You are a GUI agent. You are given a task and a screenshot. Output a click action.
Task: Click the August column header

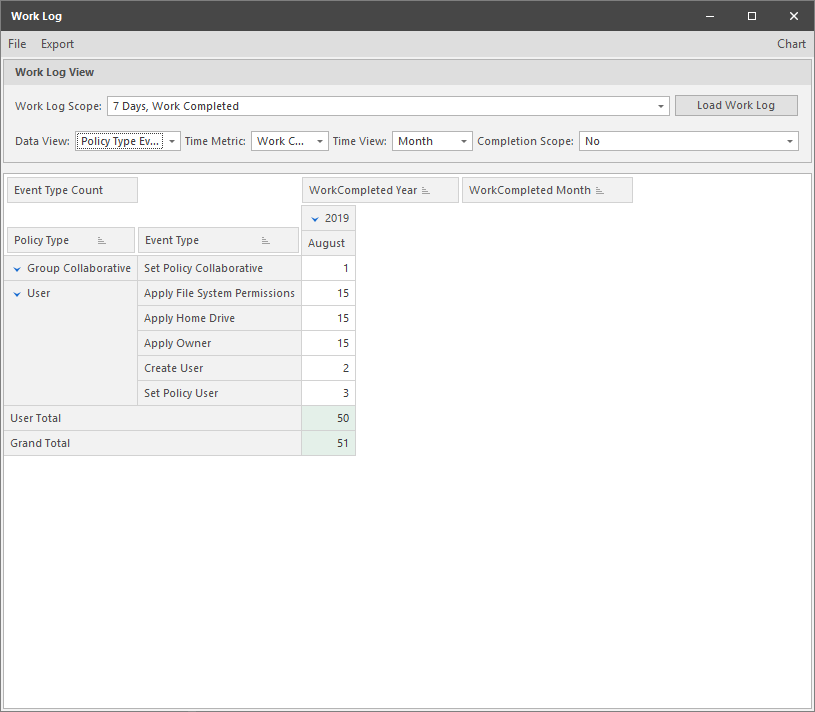click(x=328, y=242)
